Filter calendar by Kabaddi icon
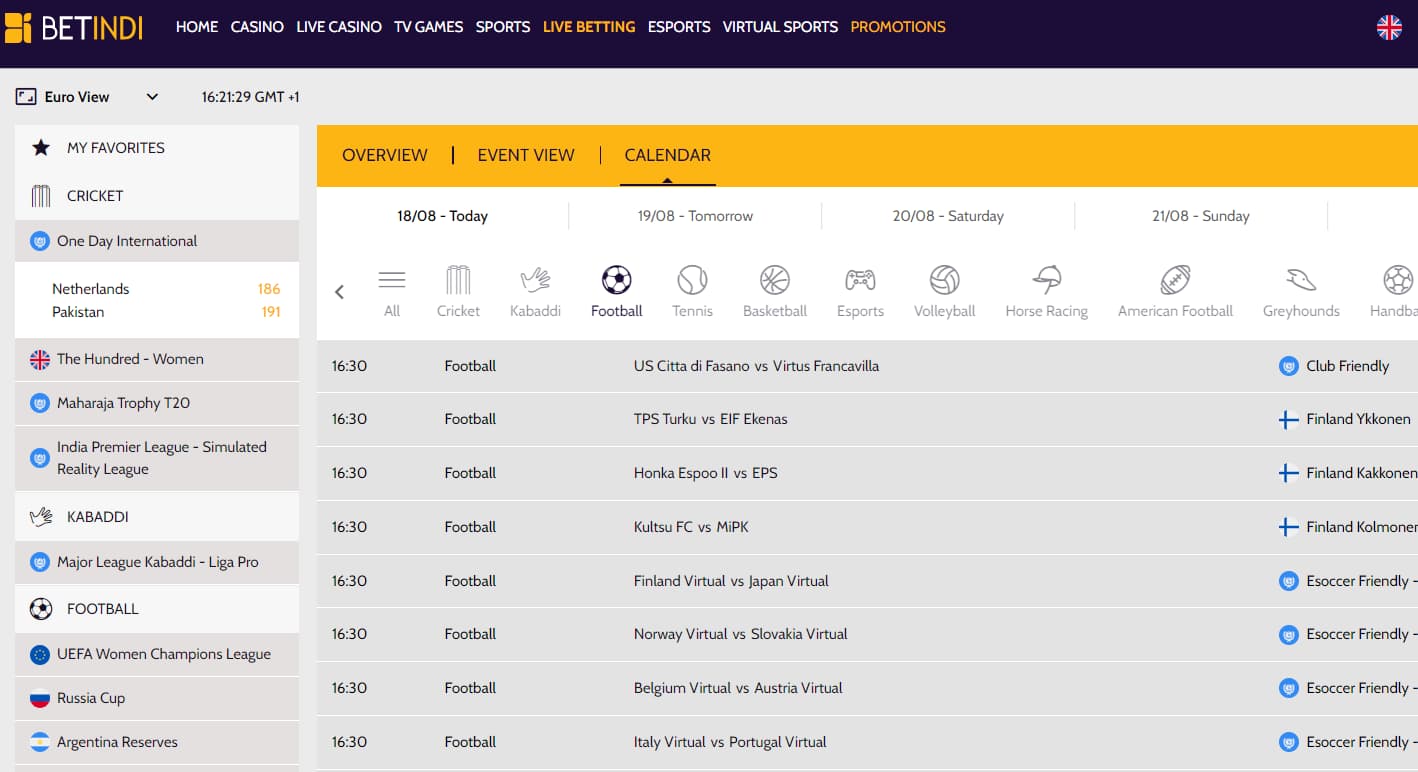The width and height of the screenshot is (1418, 772). click(535, 280)
